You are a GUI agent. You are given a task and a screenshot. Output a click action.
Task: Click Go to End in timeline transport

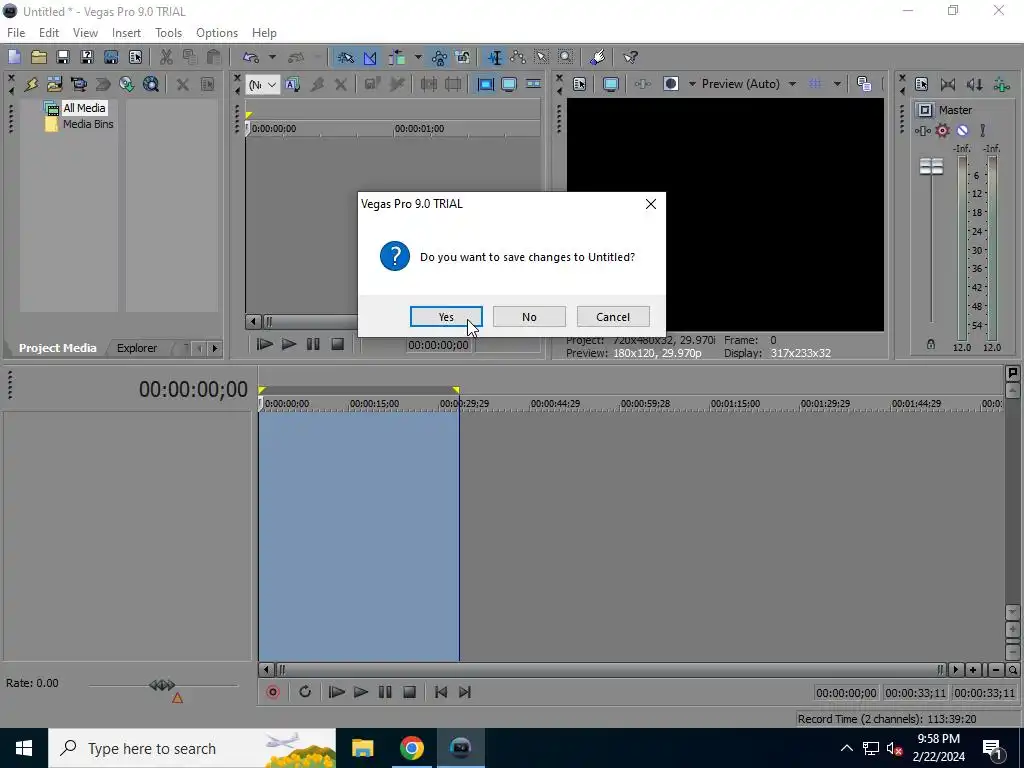(x=465, y=692)
